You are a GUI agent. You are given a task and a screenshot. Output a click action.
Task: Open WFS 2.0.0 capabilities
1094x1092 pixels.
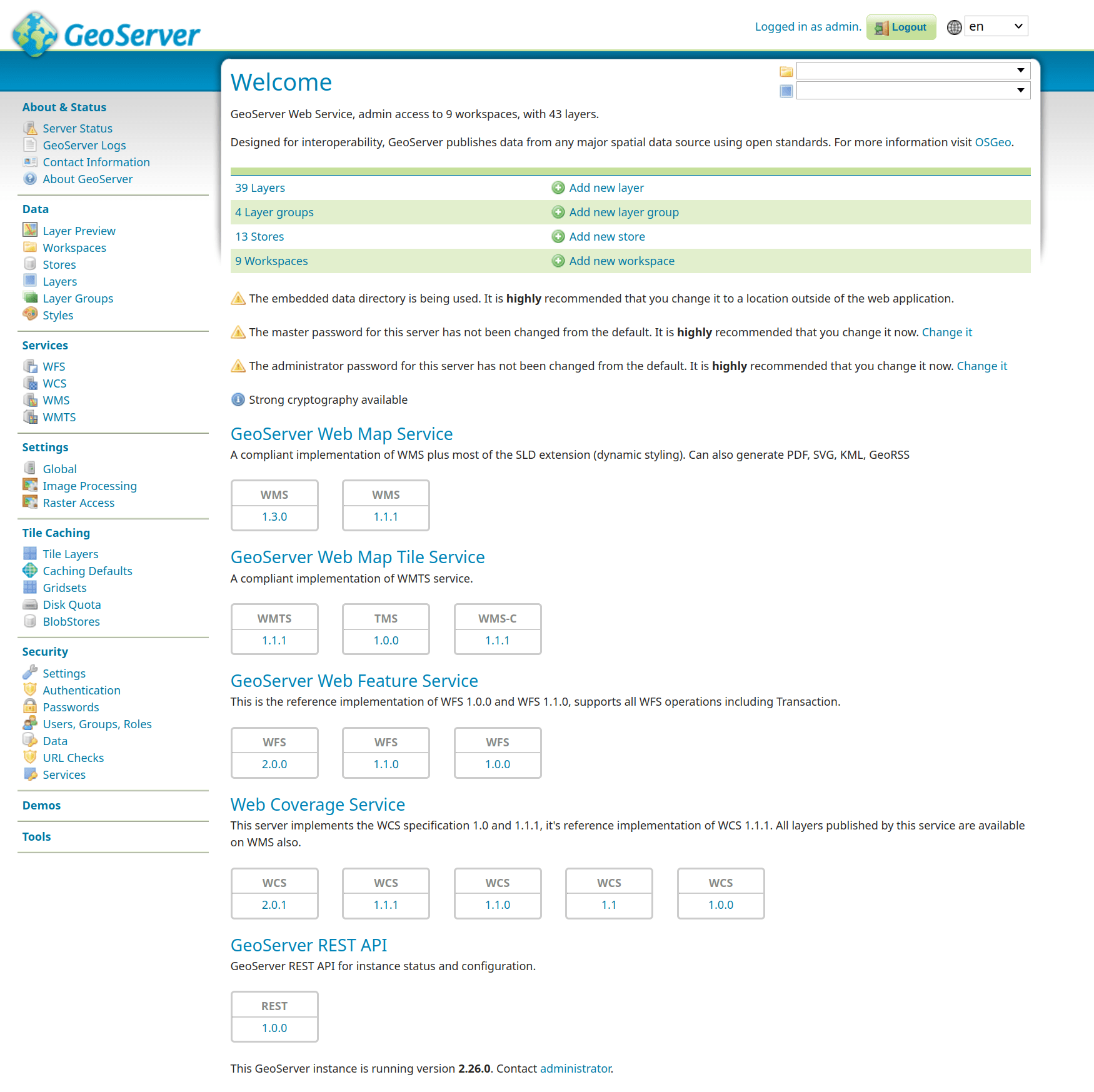point(274,764)
